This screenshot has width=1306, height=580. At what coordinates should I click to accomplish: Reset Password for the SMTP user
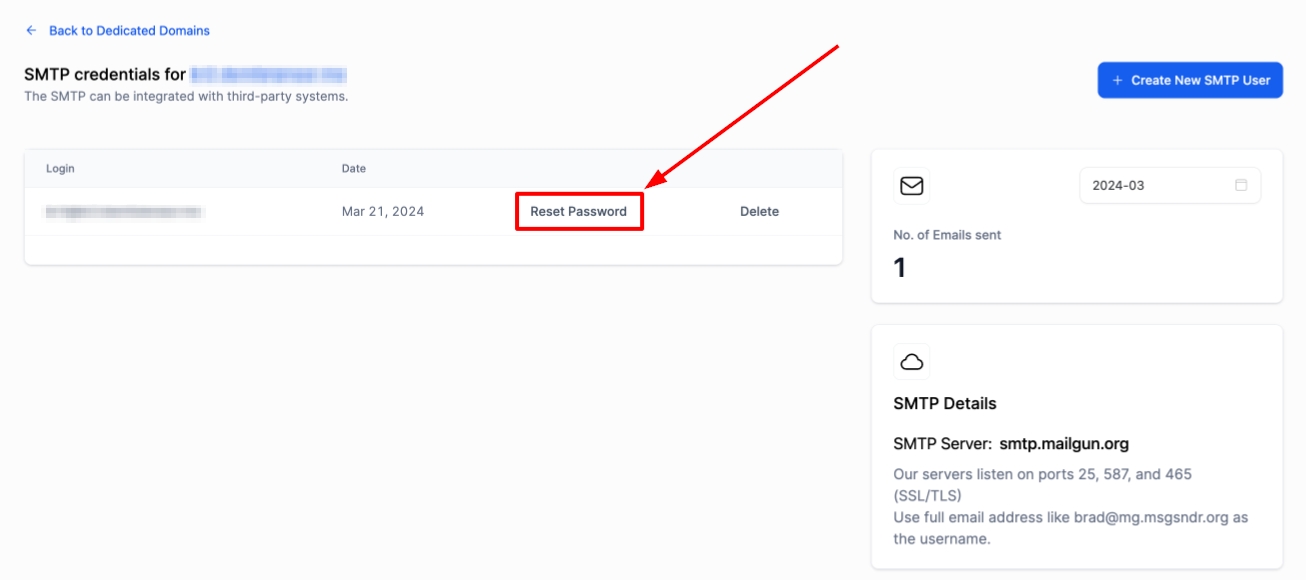click(578, 212)
